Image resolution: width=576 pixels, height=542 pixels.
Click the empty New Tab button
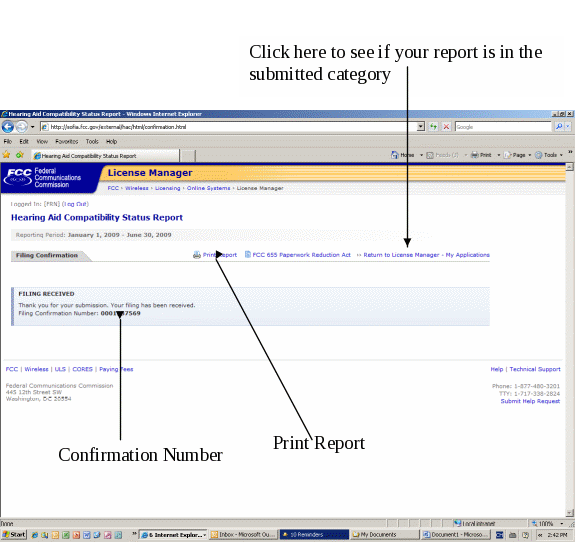click(x=188, y=156)
